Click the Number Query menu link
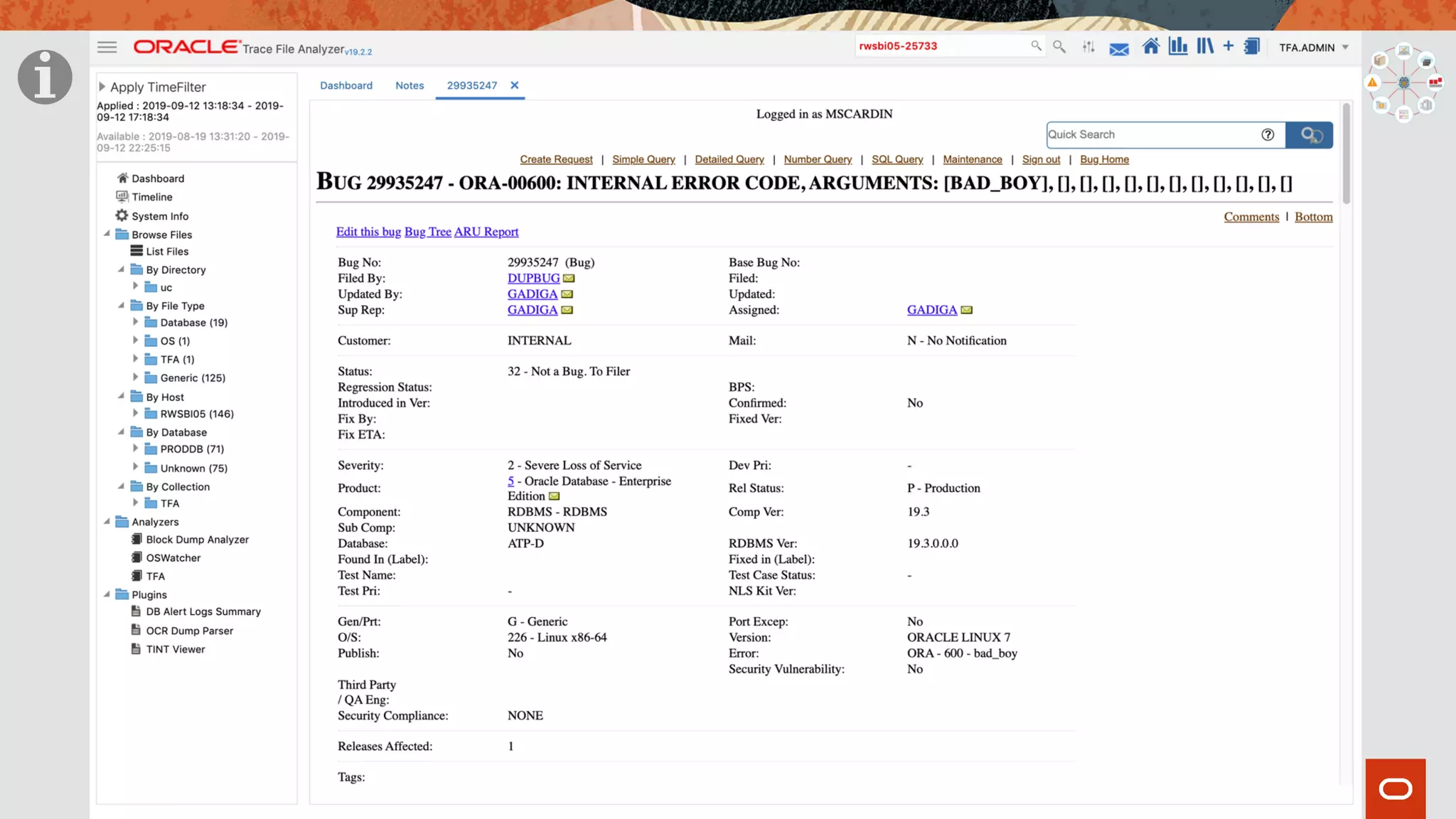 point(818,159)
